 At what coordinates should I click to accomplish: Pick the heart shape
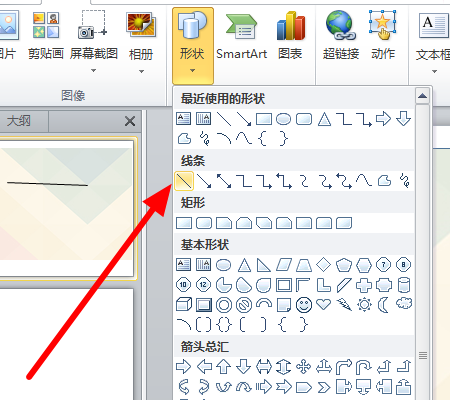[x=323, y=304]
